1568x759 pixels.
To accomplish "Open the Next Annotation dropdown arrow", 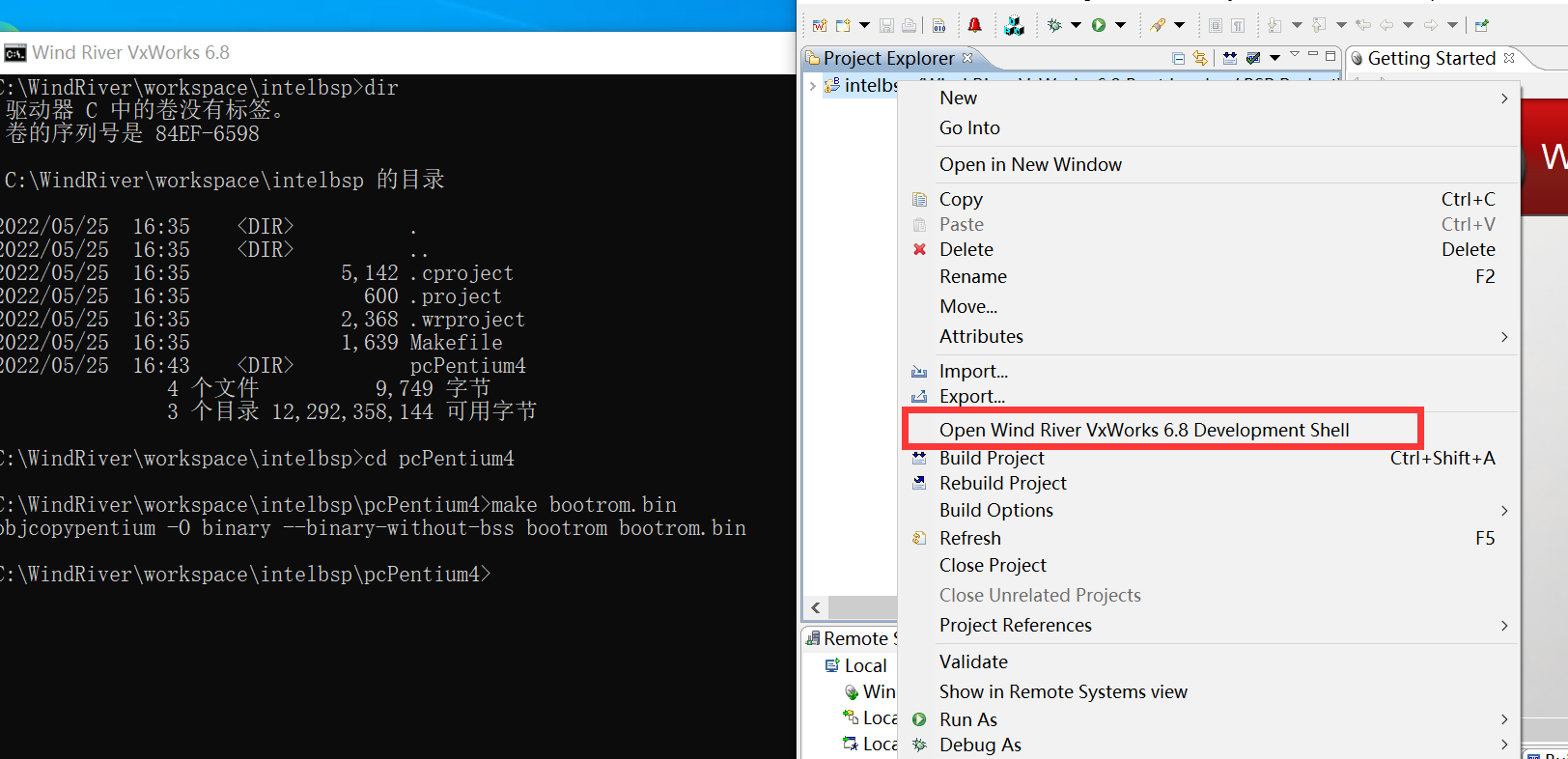I will coord(1297,25).
